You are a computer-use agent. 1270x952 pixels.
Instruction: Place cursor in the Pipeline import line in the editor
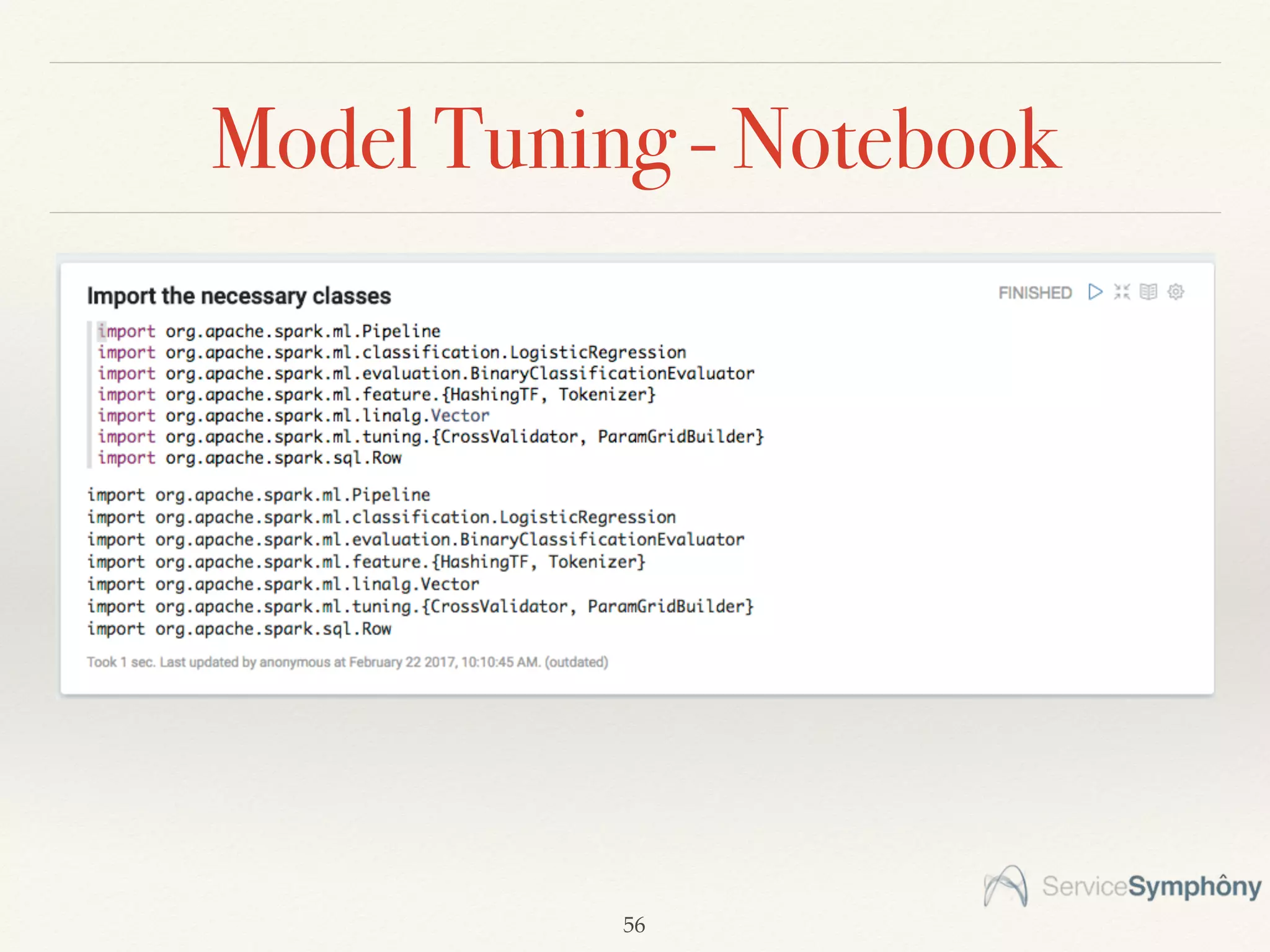point(400,332)
